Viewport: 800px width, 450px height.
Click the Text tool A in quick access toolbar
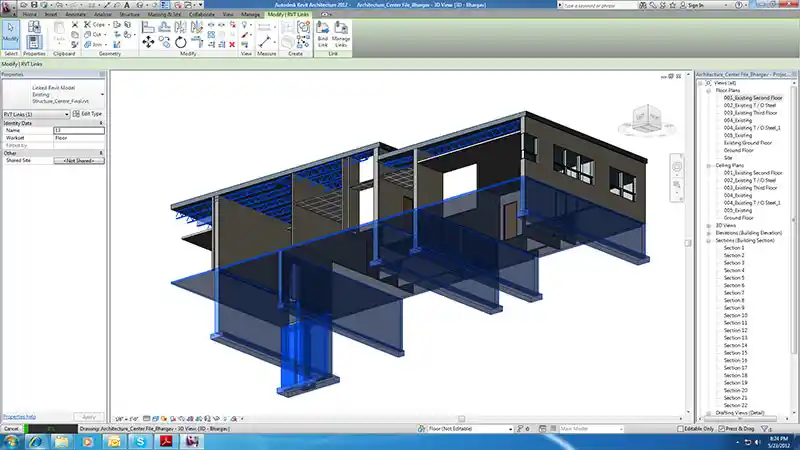[127, 5]
